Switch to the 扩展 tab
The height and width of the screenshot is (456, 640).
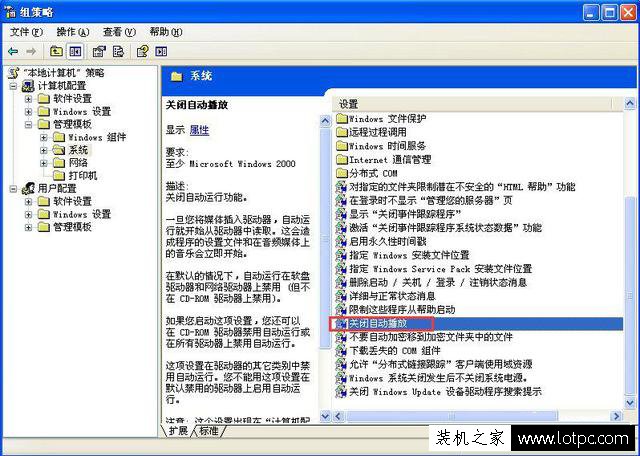pos(178,431)
